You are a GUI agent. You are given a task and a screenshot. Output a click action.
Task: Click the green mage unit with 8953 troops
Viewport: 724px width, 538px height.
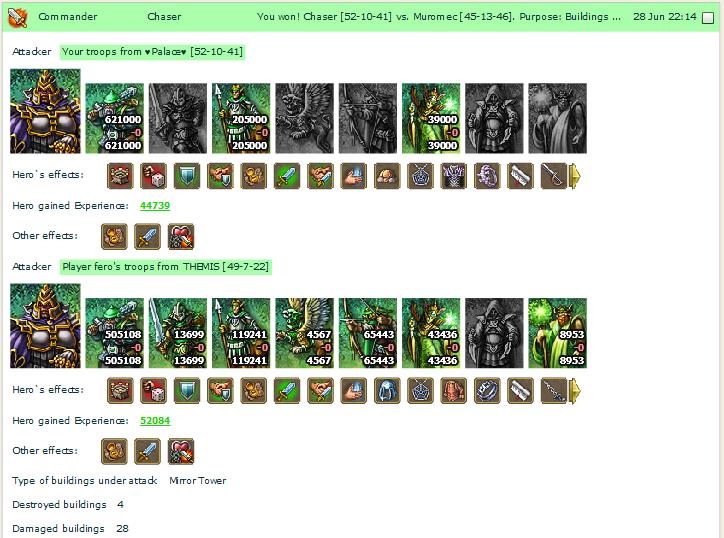tap(557, 333)
